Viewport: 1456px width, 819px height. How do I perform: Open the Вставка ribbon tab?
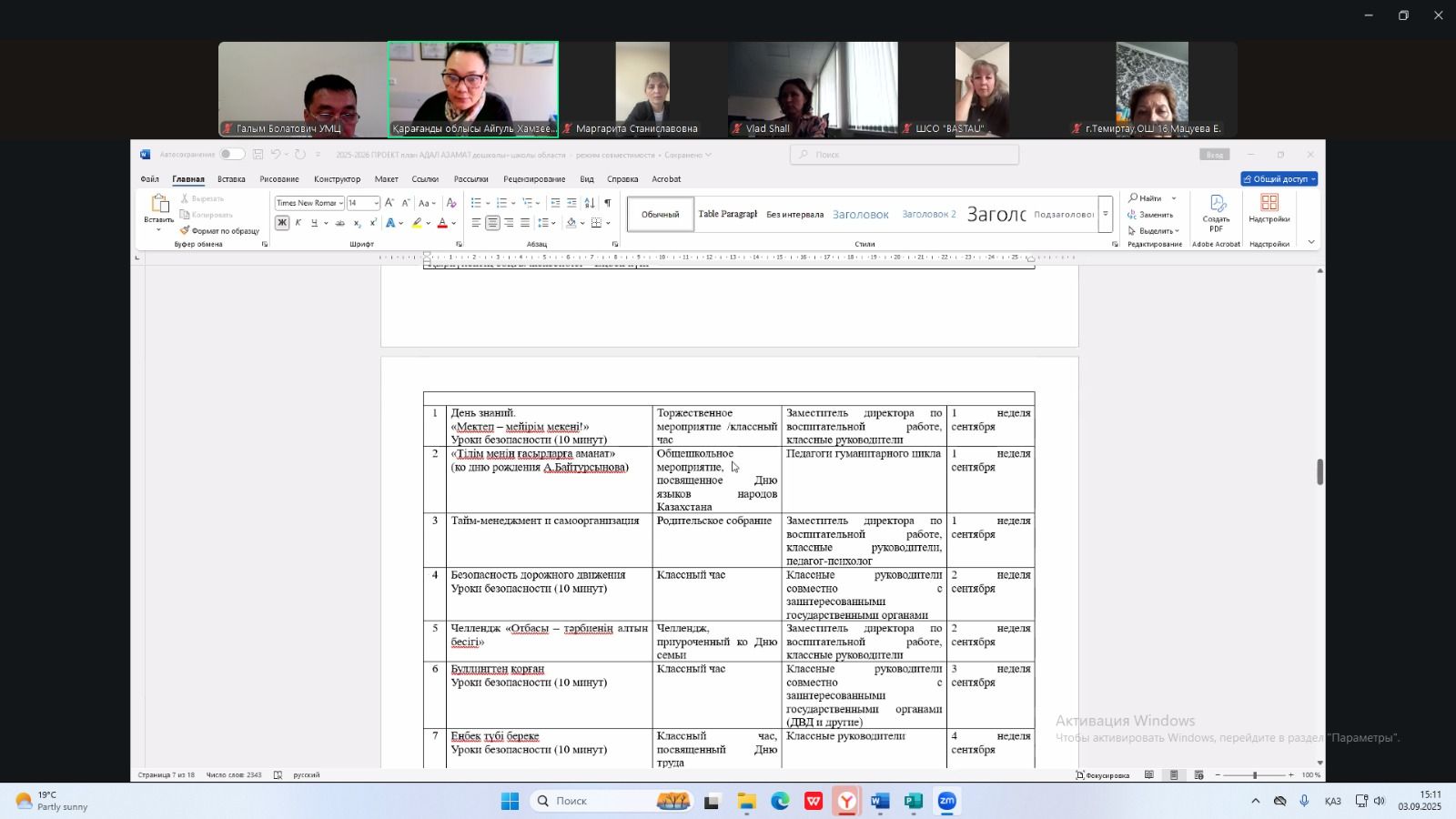[231, 179]
